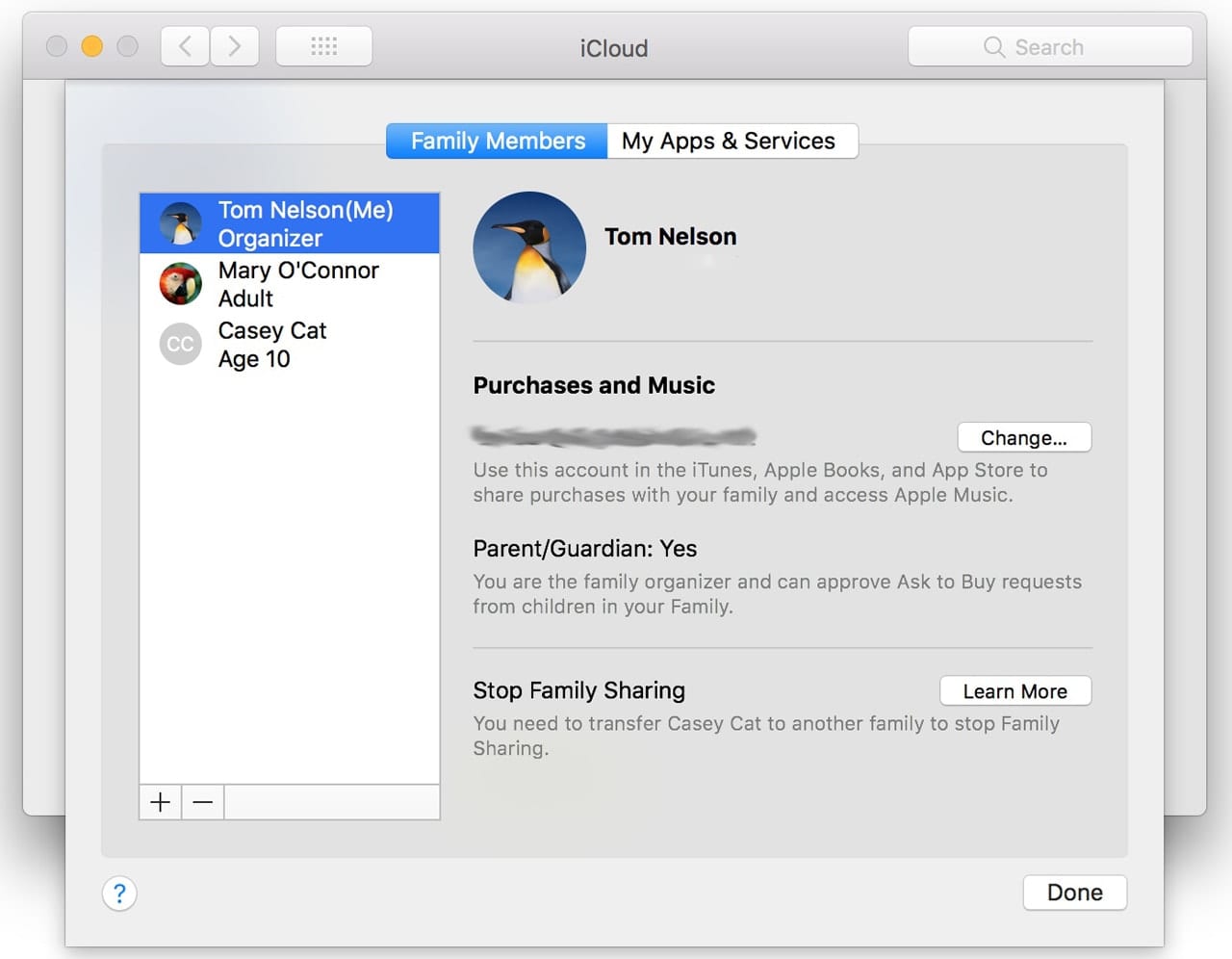The height and width of the screenshot is (959, 1232).
Task: Click the Done button
Action: coord(1074,893)
